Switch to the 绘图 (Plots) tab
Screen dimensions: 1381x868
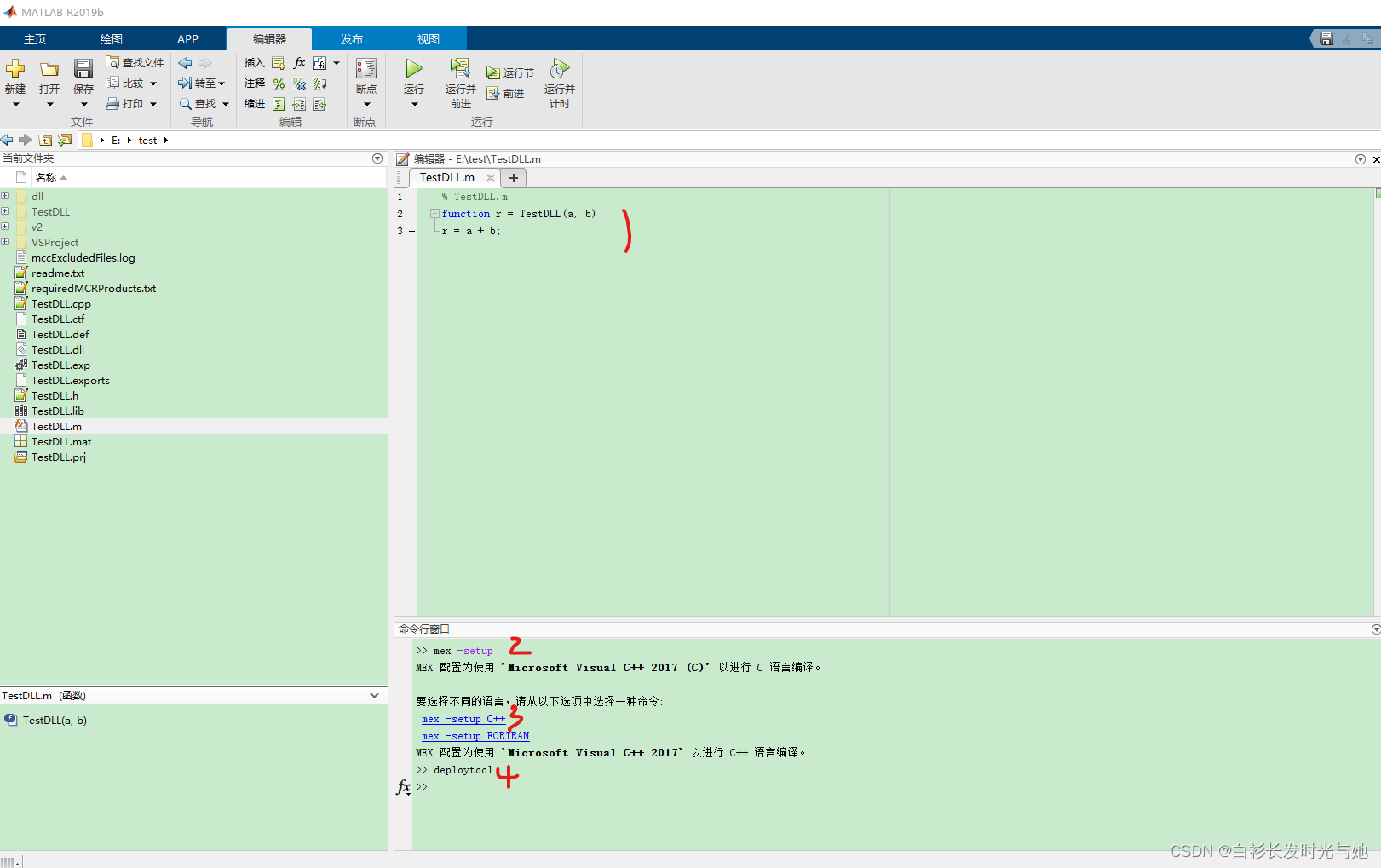(x=112, y=39)
